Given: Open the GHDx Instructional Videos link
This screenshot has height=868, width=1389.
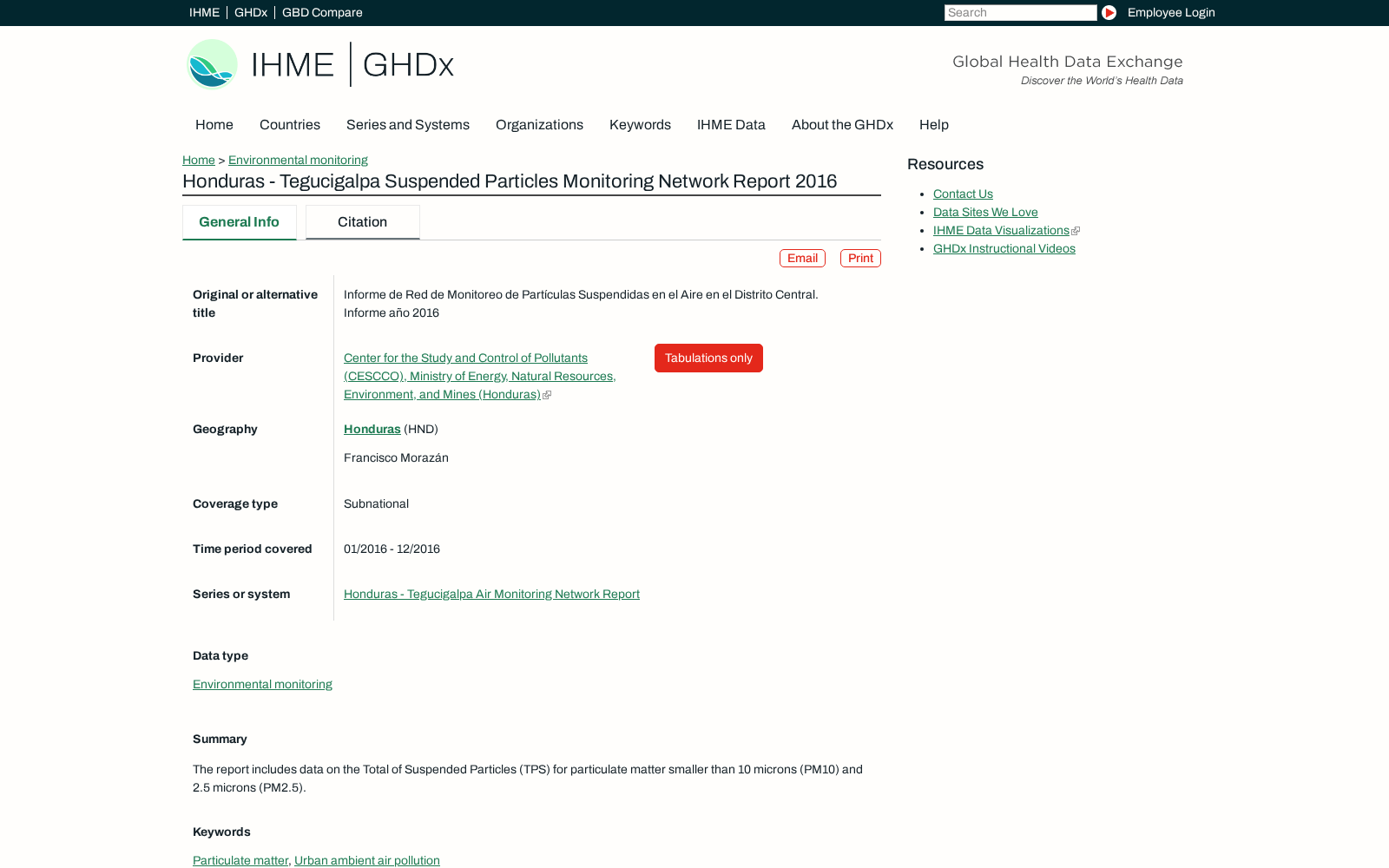Looking at the screenshot, I should [1004, 249].
